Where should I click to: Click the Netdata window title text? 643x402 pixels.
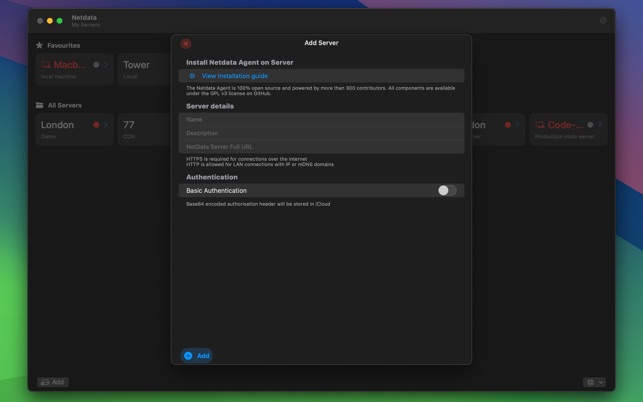(x=84, y=18)
